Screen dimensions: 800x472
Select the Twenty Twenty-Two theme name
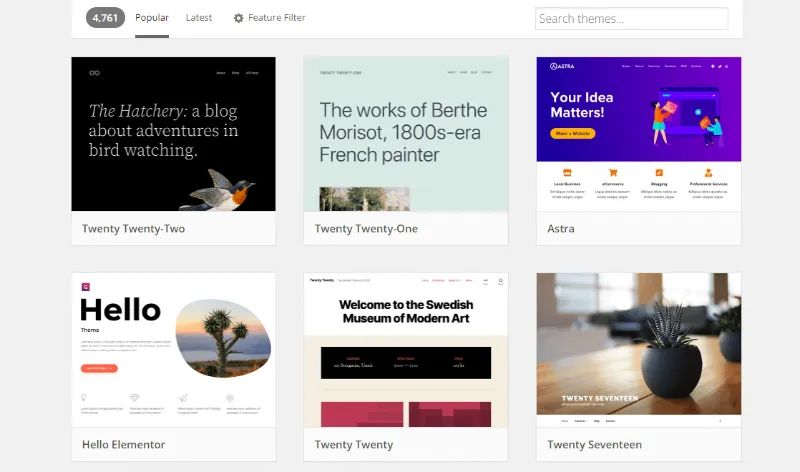[133, 229]
